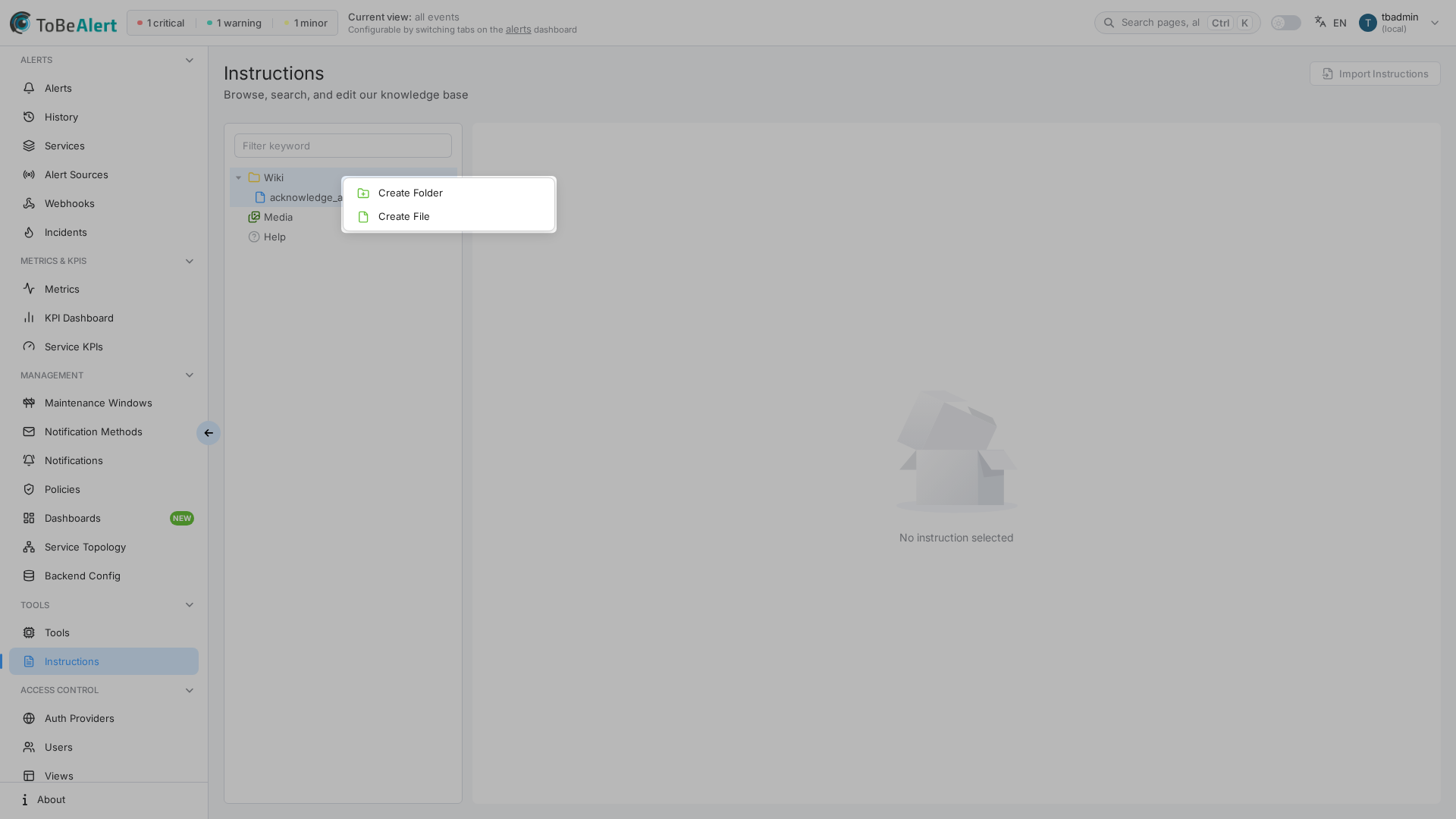Click the Backend Config database icon
Viewport: 1456px width, 819px height.
coord(29,576)
